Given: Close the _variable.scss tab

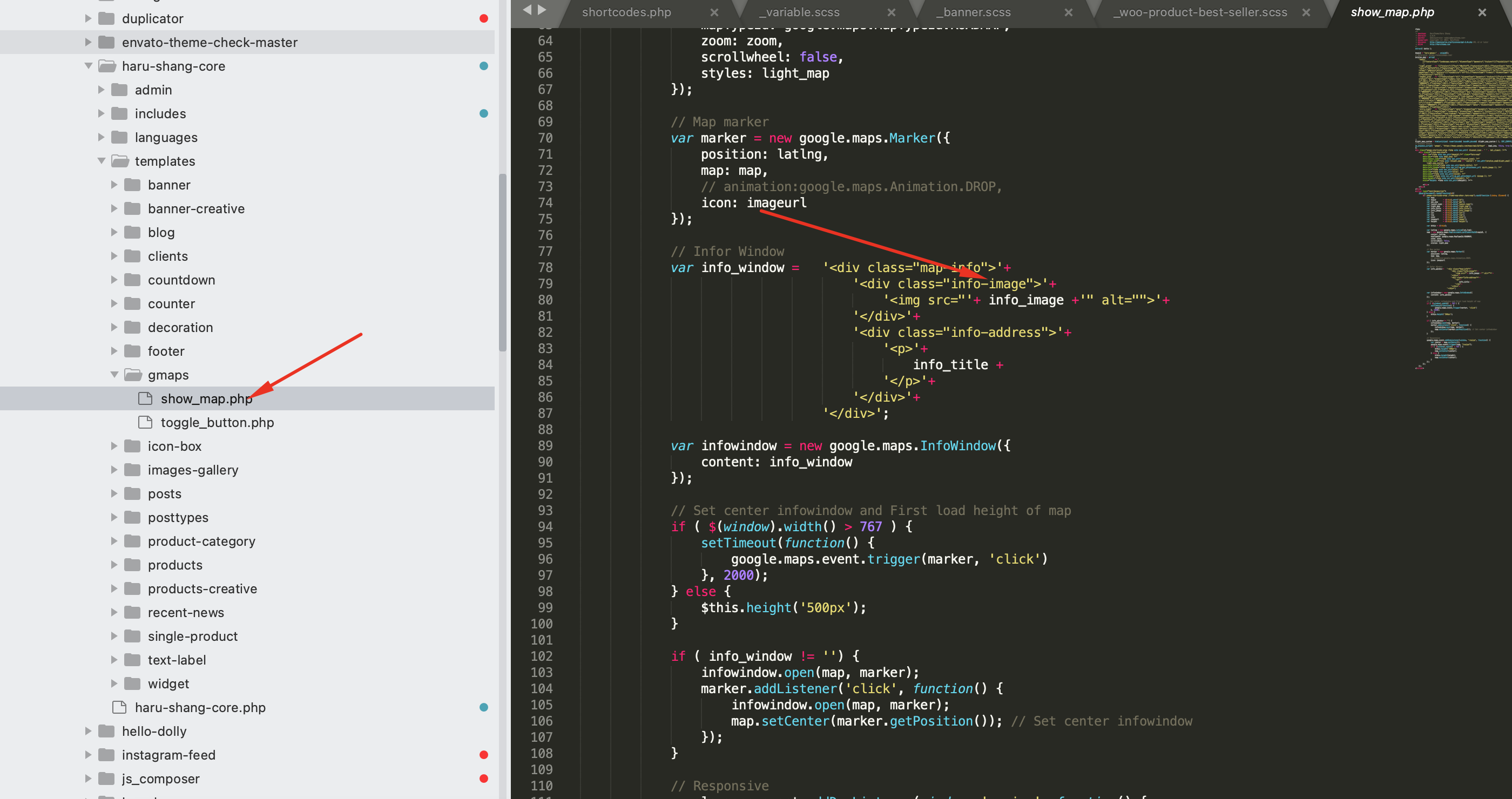Looking at the screenshot, I should click(891, 12).
